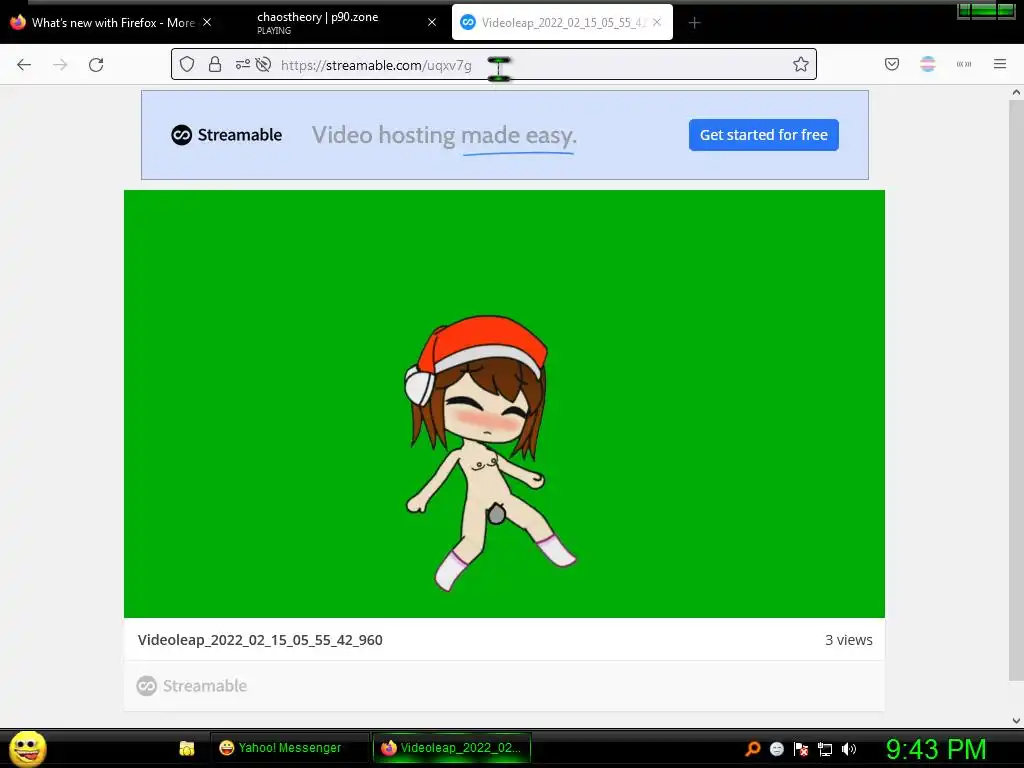
Task: Reload the current Streamable page
Action: coord(96,65)
